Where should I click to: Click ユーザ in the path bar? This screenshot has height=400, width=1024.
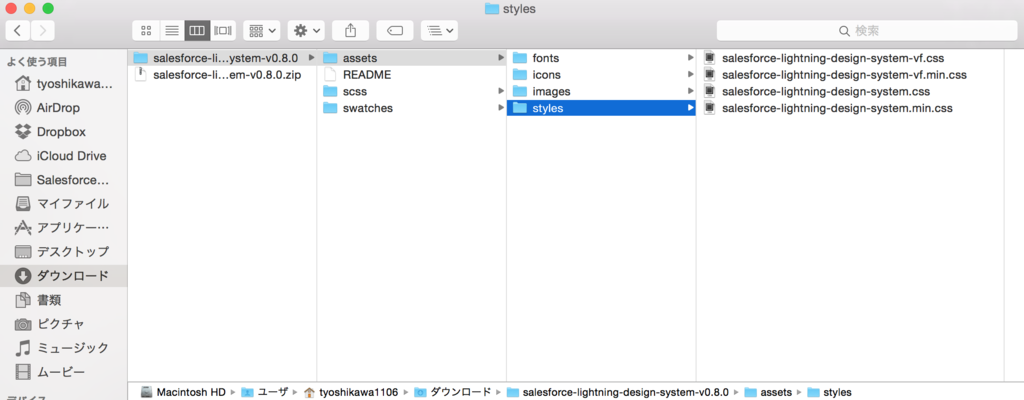coord(264,392)
